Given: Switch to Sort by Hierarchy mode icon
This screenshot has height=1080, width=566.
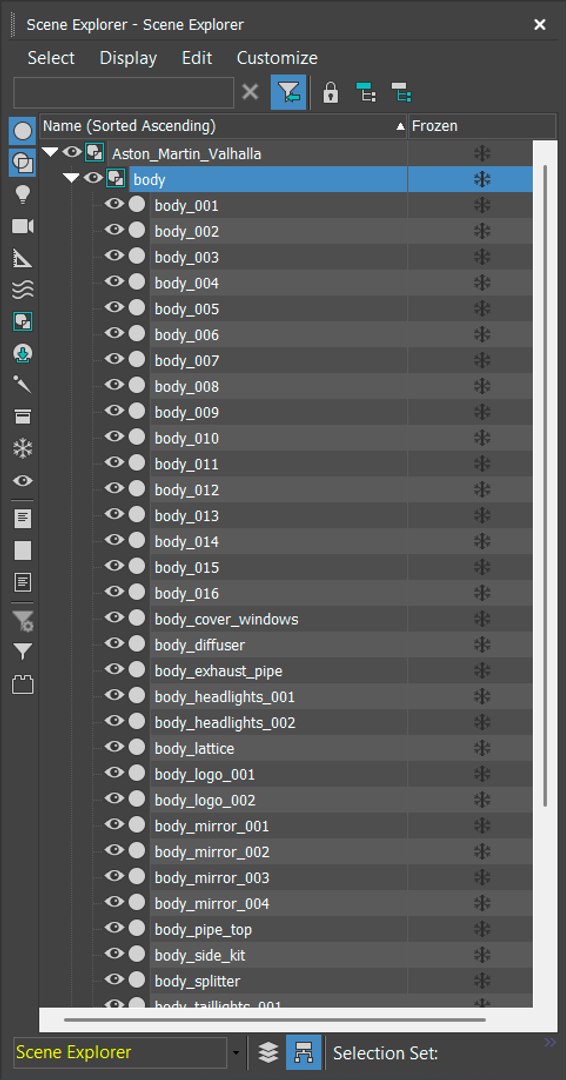Looking at the screenshot, I should tap(304, 1052).
